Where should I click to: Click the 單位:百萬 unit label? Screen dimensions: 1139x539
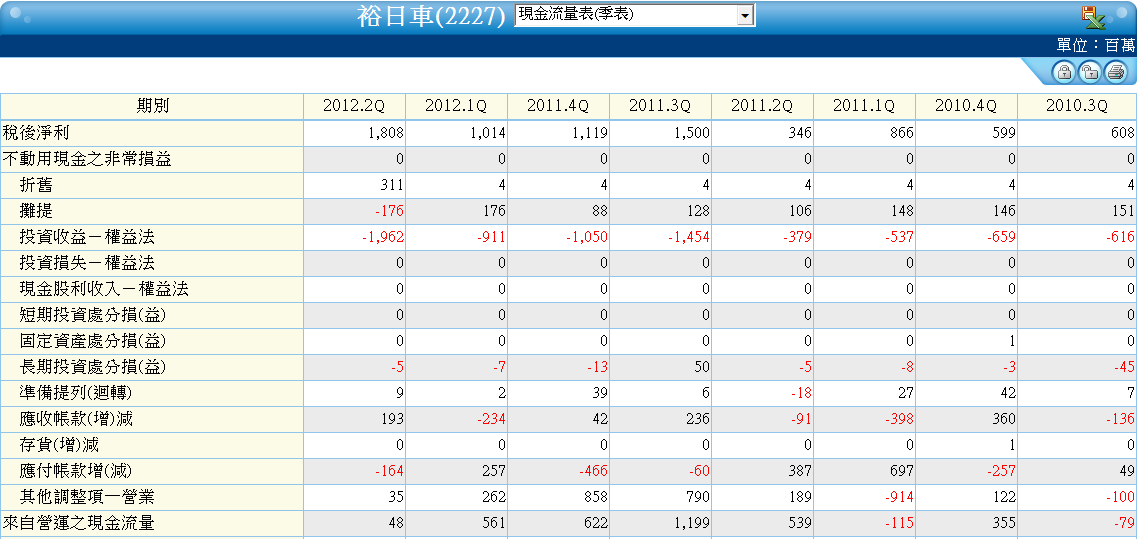point(1095,46)
